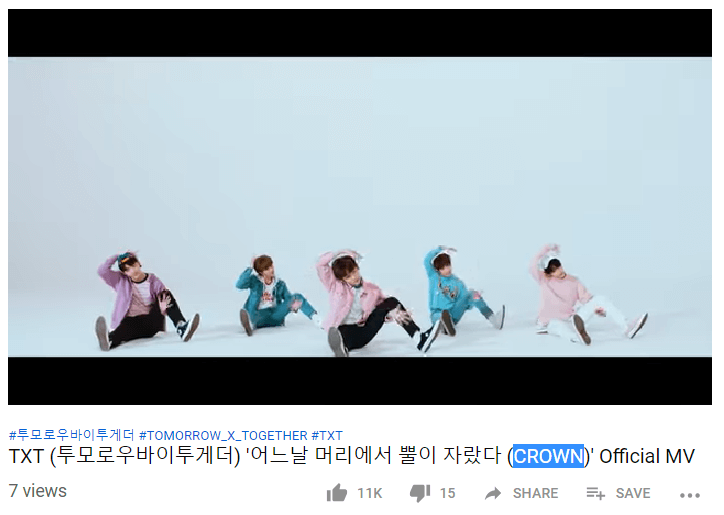Click the top black letterbox bar of video
Screen dimensions: 724x515
[360, 33]
